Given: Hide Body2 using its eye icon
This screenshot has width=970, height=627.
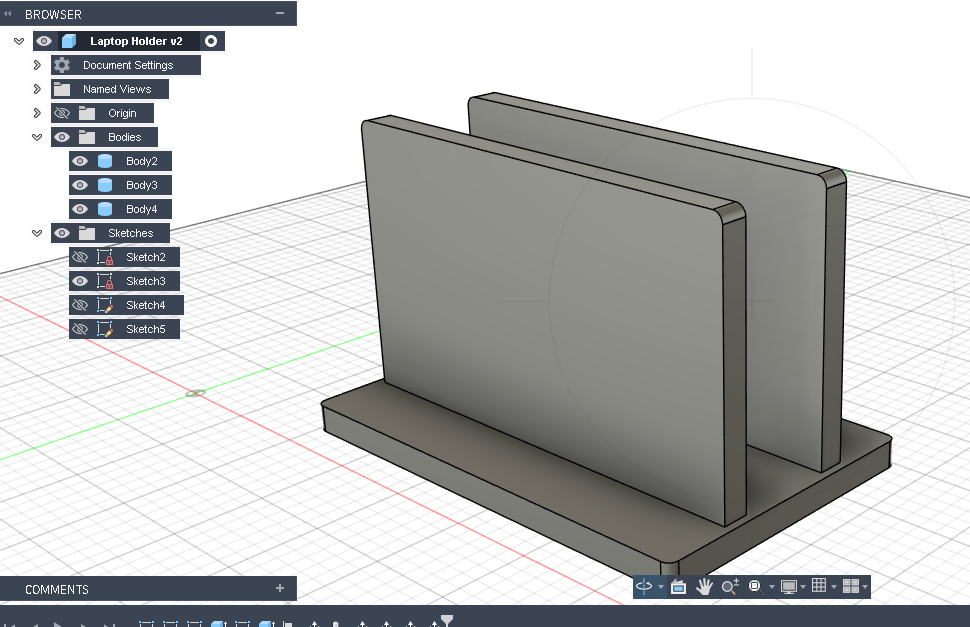Looking at the screenshot, I should [x=80, y=161].
